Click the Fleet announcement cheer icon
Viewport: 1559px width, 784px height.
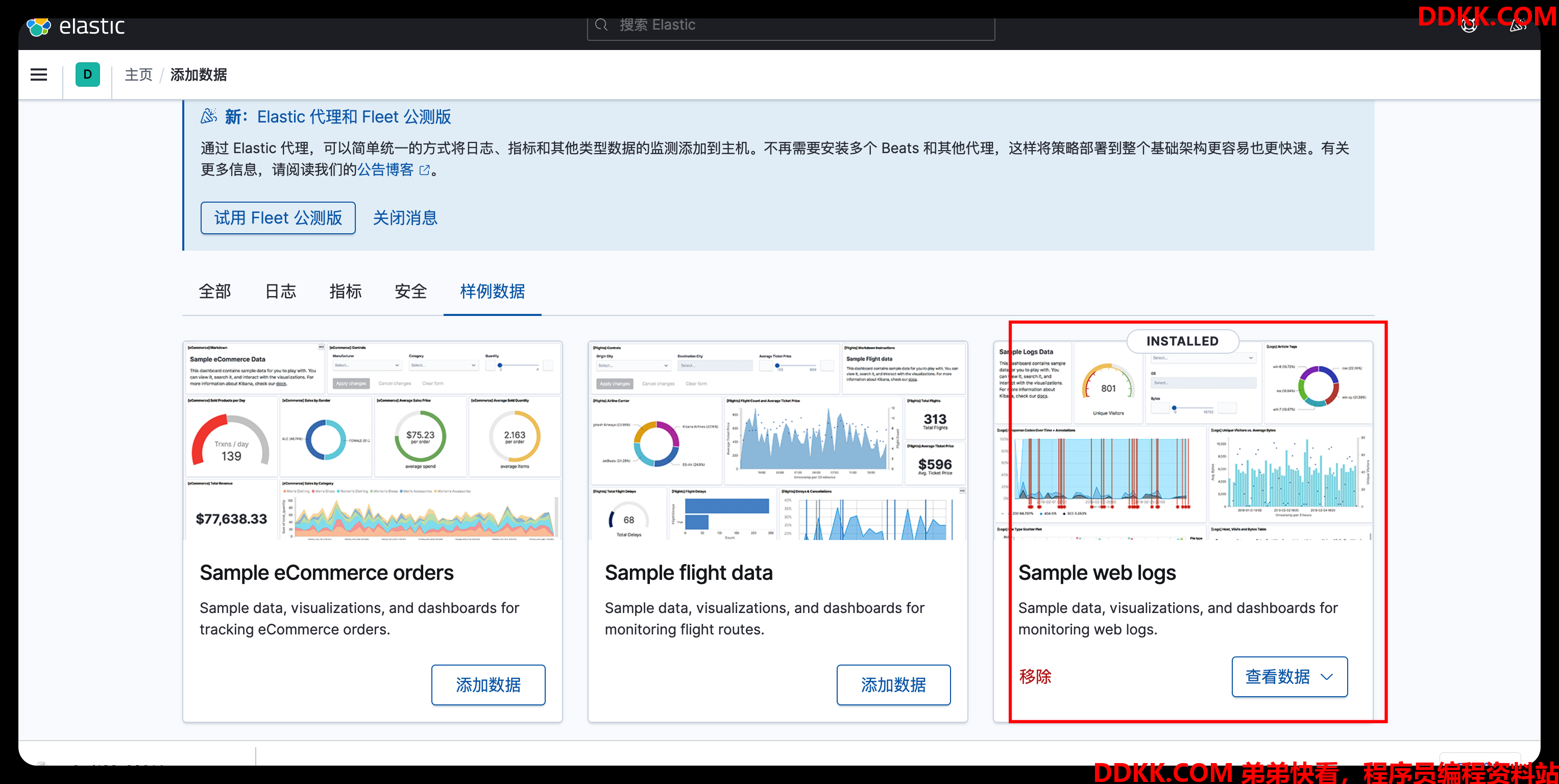pos(209,116)
